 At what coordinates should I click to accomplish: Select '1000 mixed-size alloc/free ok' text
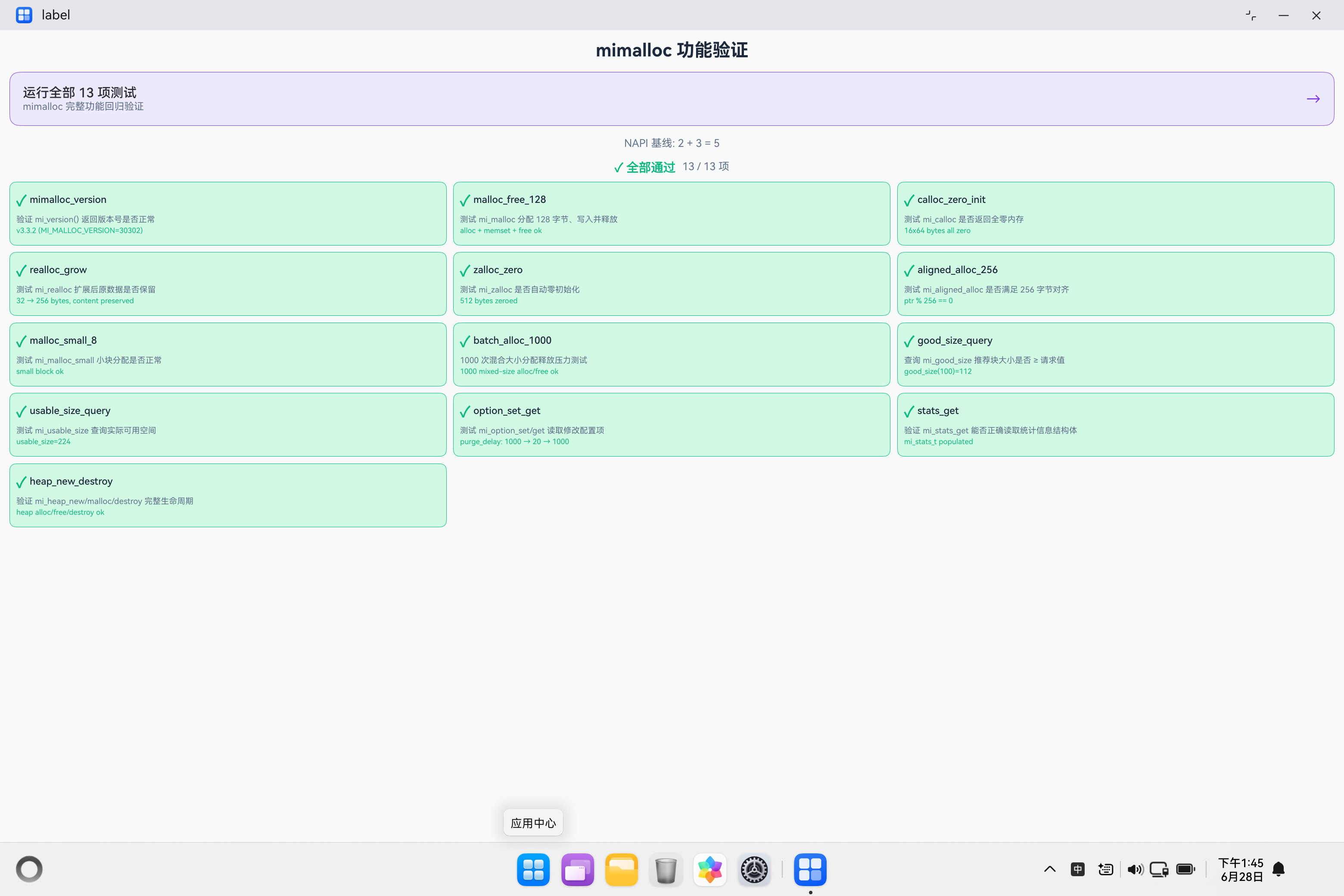tap(509, 371)
